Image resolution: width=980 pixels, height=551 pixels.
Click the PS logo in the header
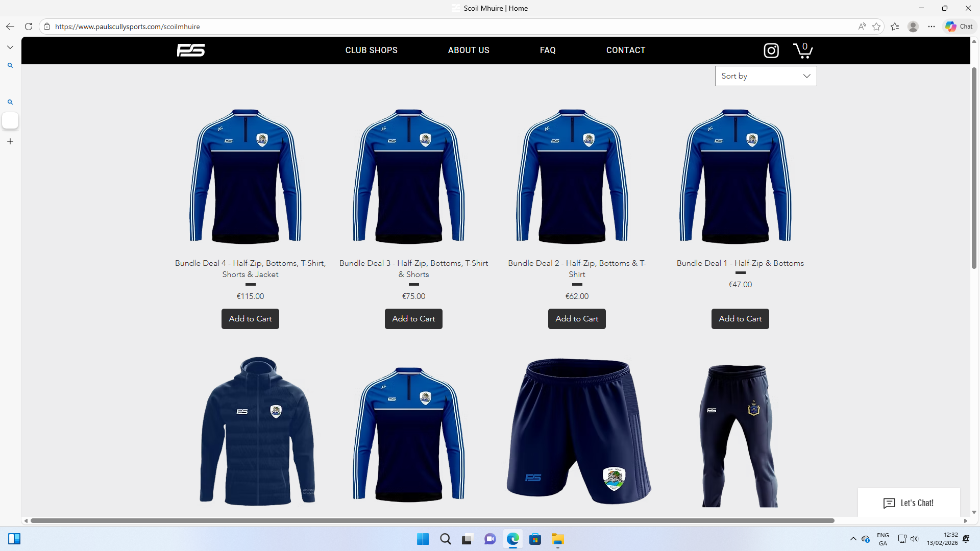click(191, 50)
